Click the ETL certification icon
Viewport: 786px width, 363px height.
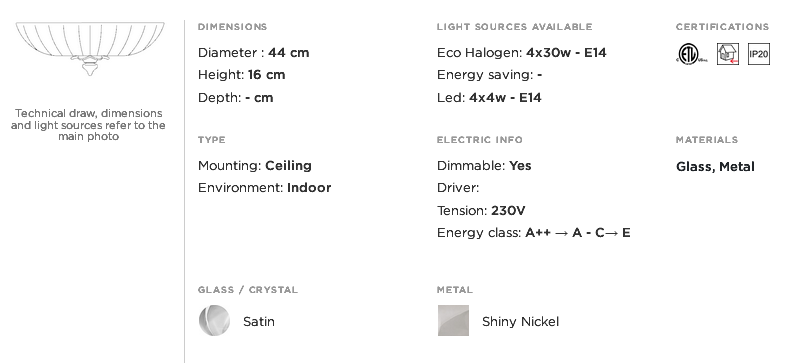coord(692,54)
